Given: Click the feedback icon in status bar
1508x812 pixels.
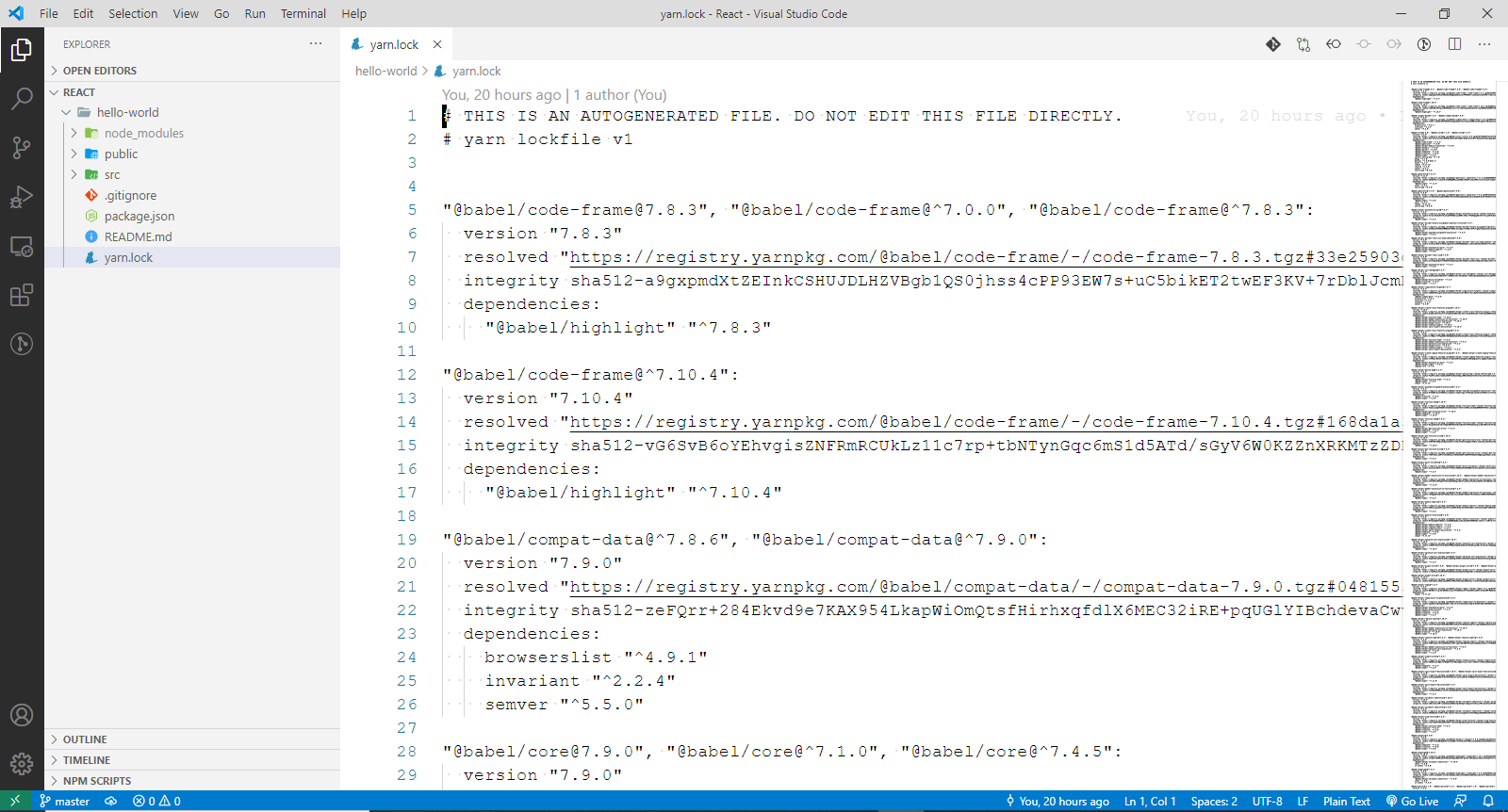Looking at the screenshot, I should pos(1460,801).
